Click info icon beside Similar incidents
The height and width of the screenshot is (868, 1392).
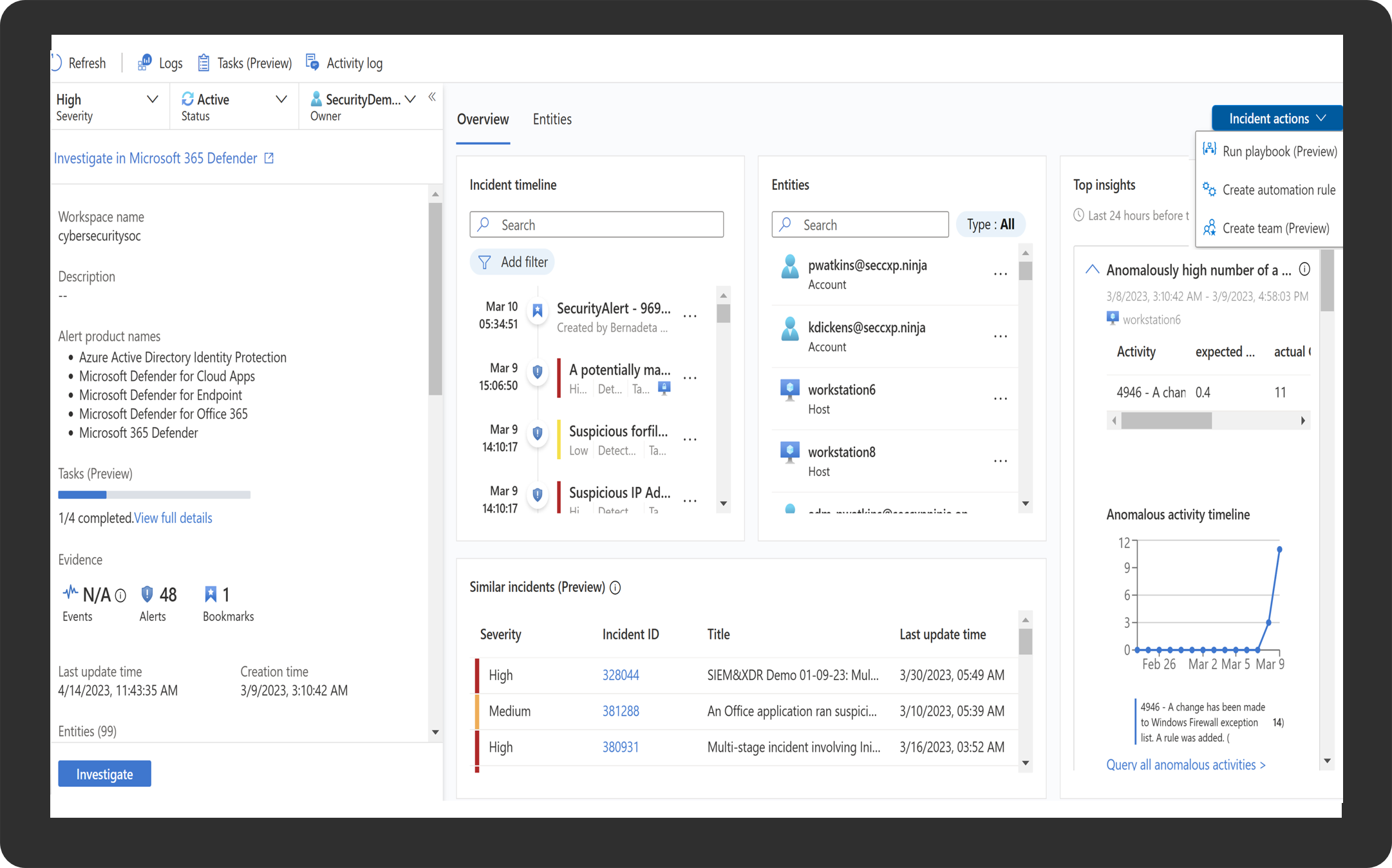tap(615, 587)
